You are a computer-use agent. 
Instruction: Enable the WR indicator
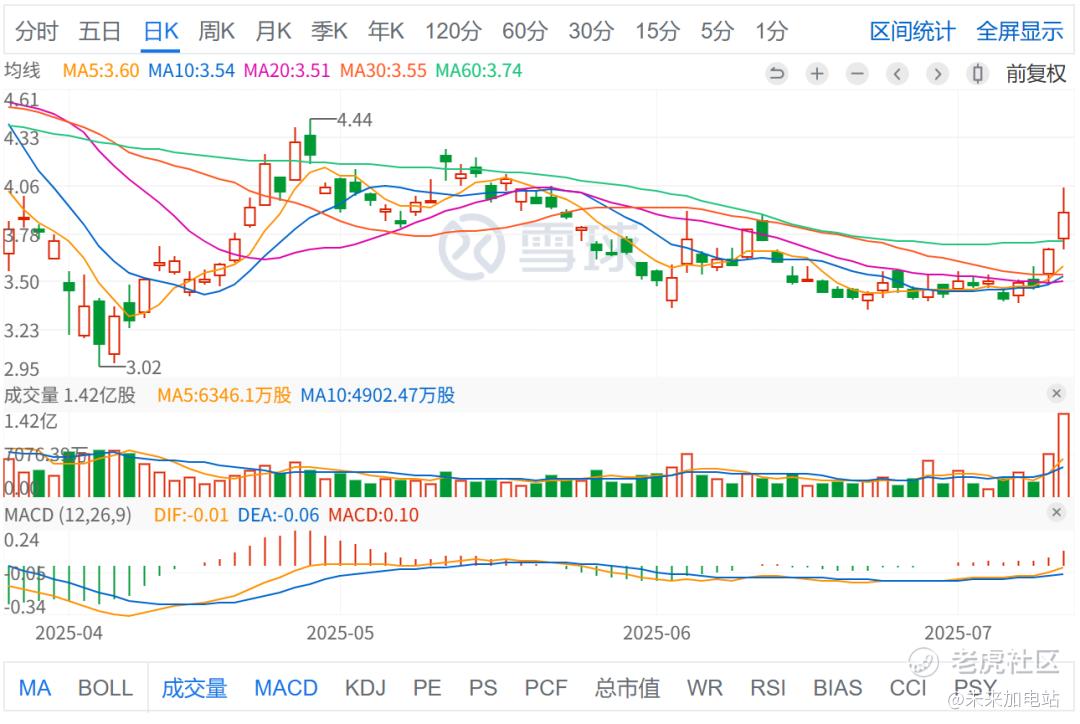tap(705, 687)
